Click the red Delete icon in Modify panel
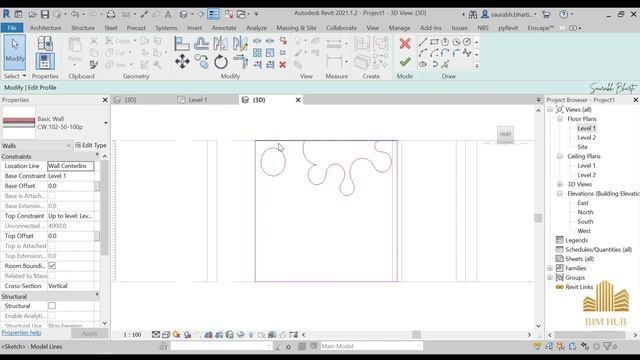Screen dimensions: 640x360 tap(282, 64)
